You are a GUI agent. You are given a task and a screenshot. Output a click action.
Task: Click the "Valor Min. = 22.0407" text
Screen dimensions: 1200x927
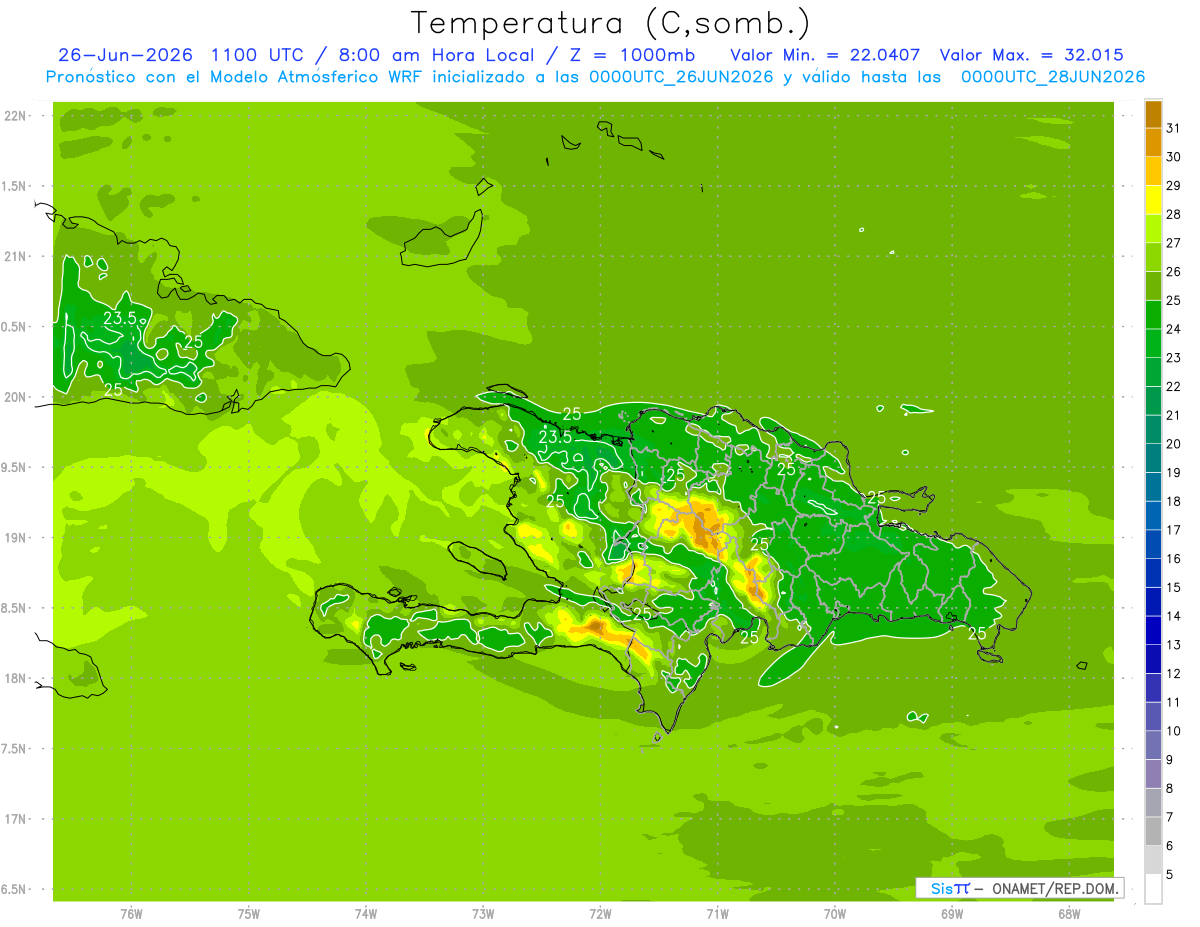tap(825, 55)
